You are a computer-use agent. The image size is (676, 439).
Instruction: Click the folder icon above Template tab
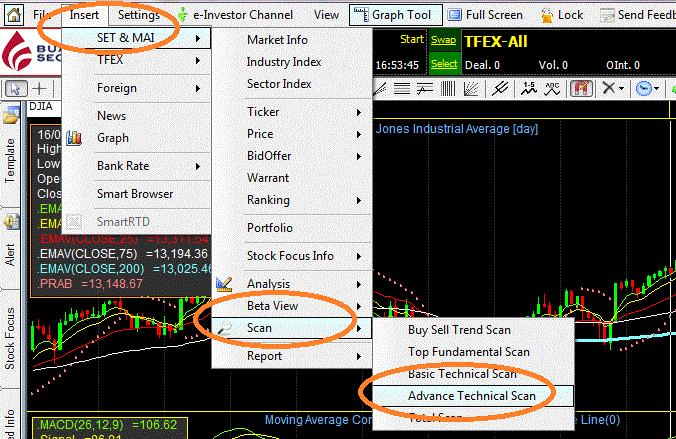click(10, 114)
